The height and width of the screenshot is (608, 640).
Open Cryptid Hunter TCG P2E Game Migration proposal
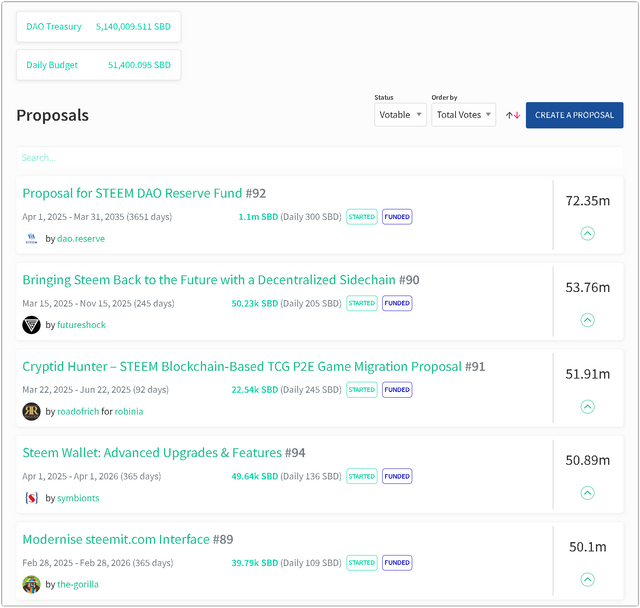(254, 366)
